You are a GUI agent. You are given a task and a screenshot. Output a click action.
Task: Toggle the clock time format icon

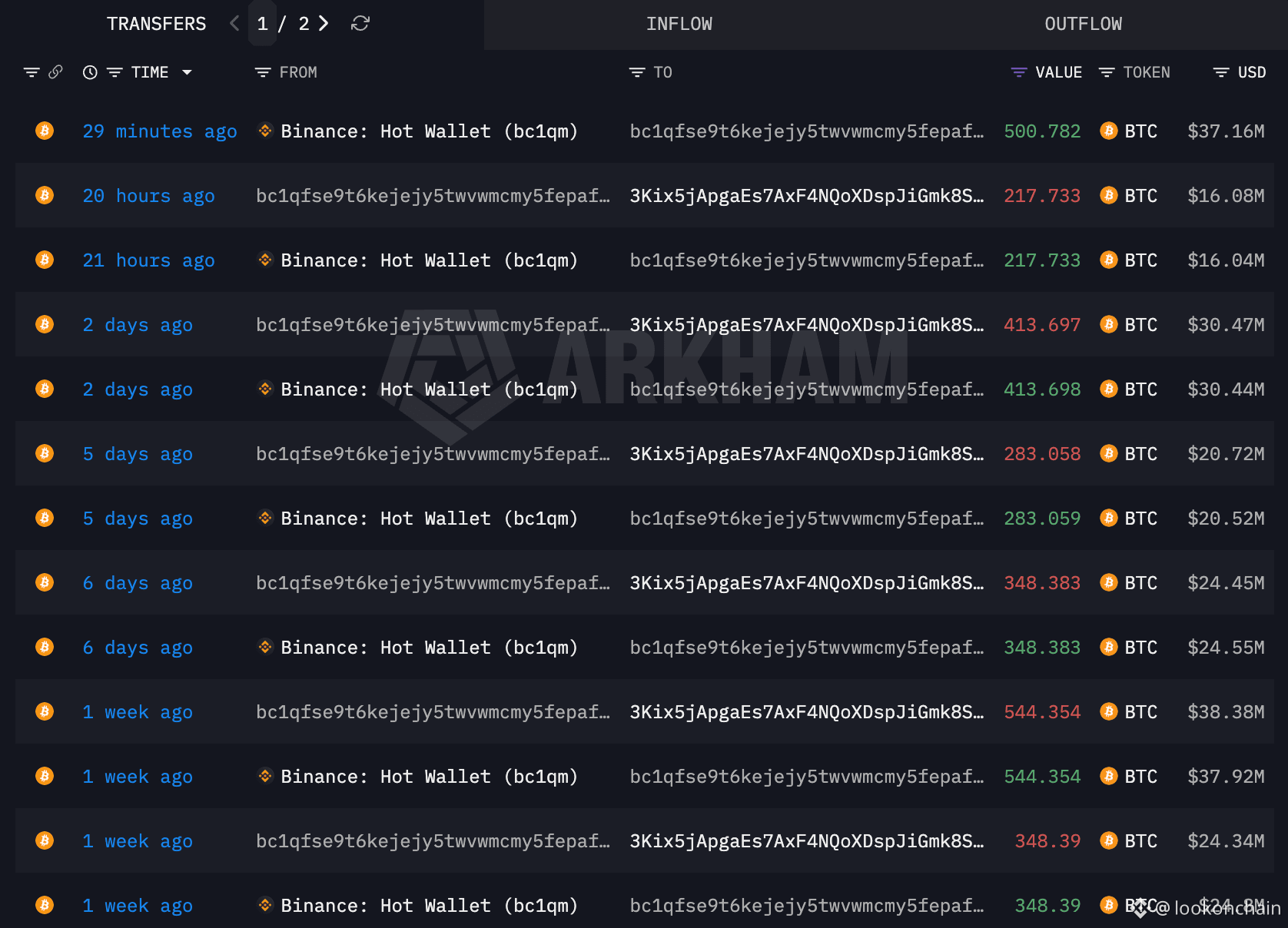pos(90,72)
